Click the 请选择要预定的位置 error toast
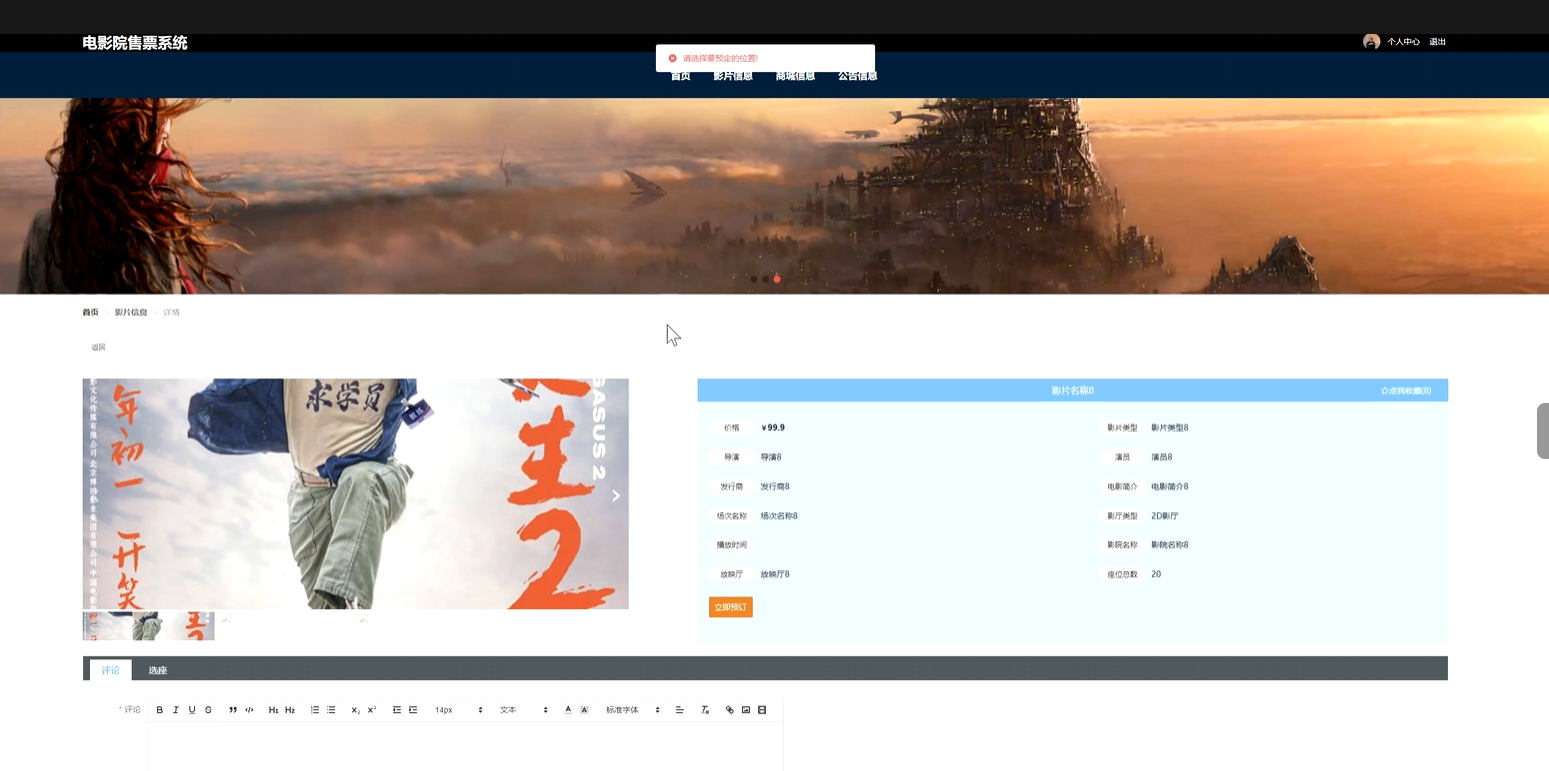This screenshot has height=771, width=1549. [x=765, y=58]
